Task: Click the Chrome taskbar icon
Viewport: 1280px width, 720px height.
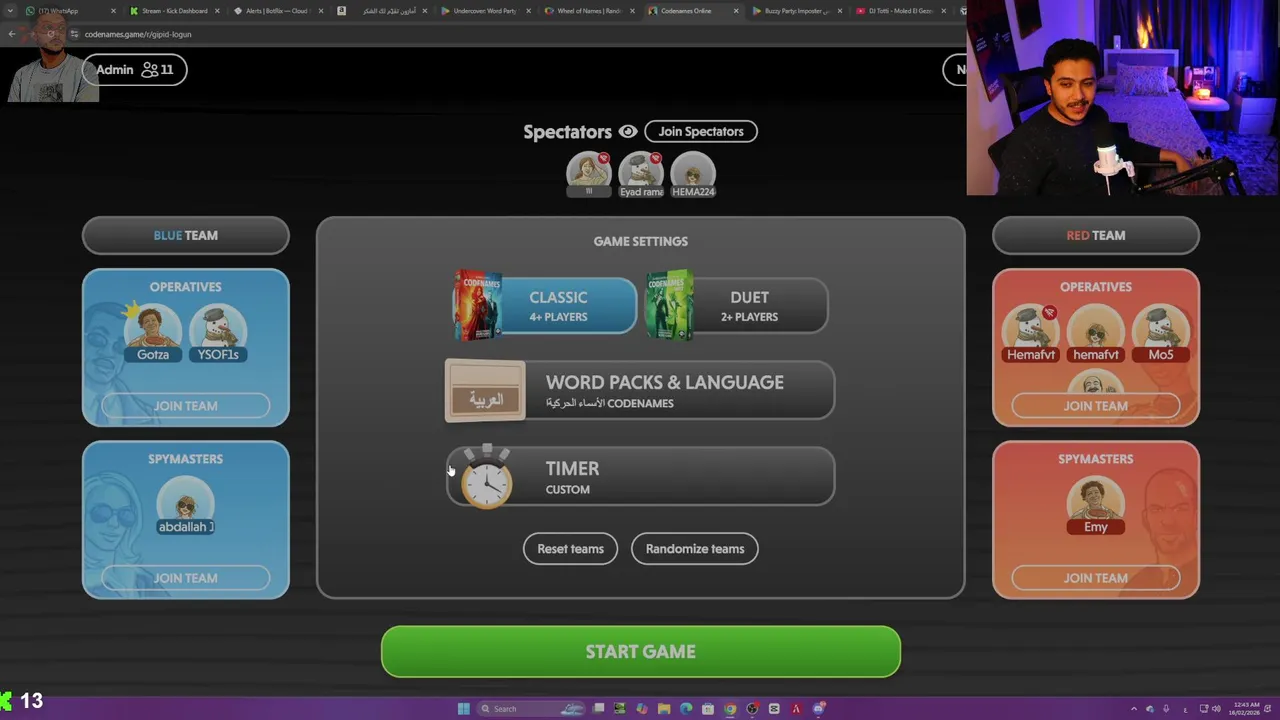Action: [x=730, y=709]
